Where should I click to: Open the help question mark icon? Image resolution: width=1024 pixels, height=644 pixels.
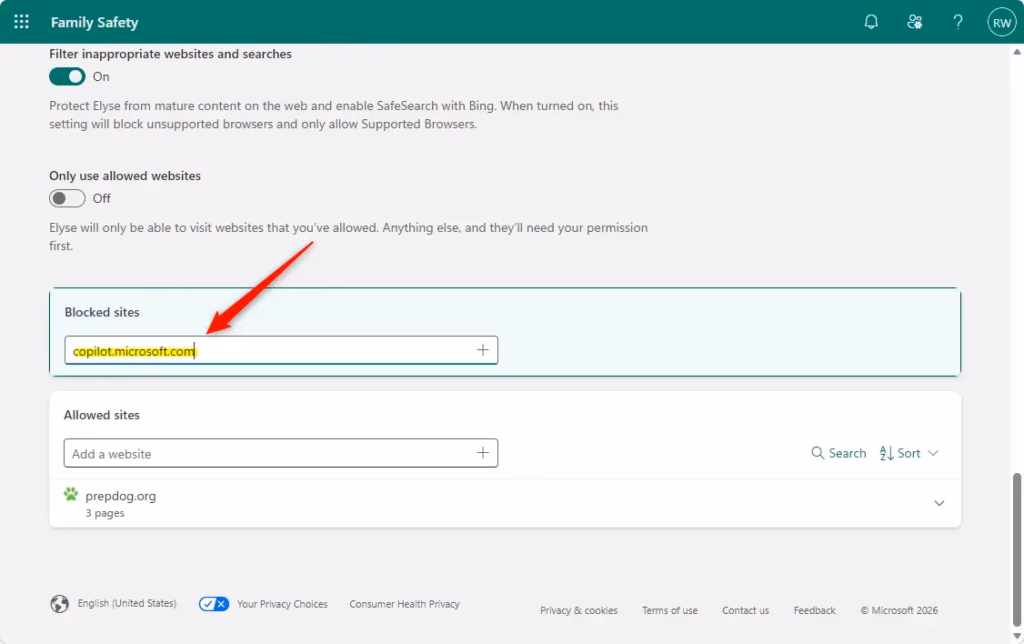[957, 22]
